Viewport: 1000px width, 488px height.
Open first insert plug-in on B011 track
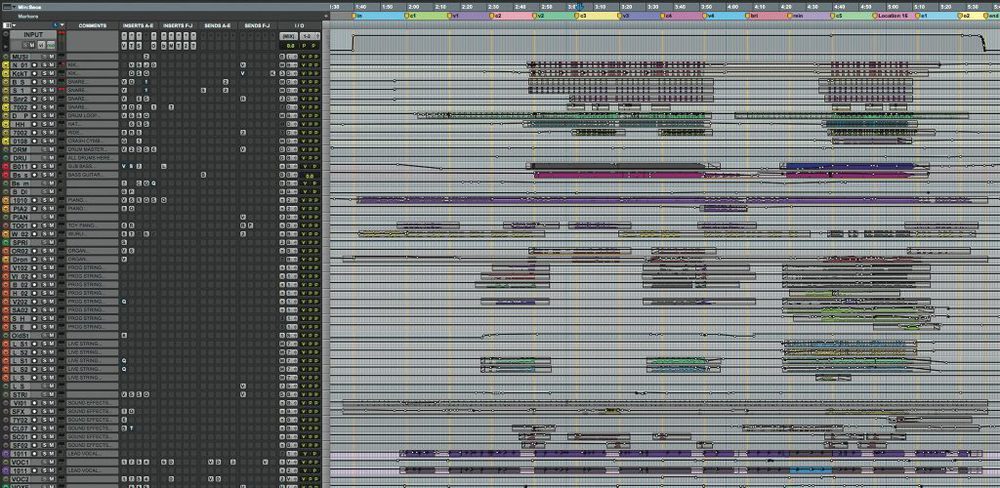pyautogui.click(x=124, y=166)
